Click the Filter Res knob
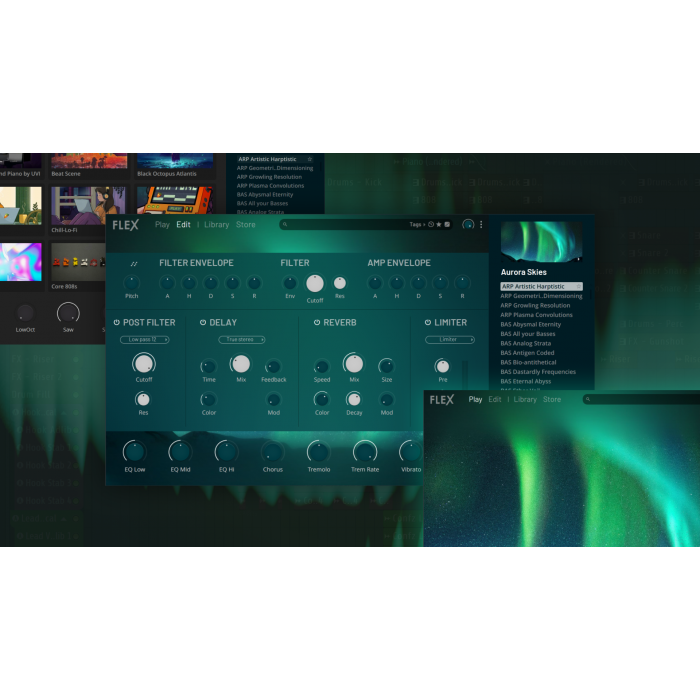 (x=340, y=283)
